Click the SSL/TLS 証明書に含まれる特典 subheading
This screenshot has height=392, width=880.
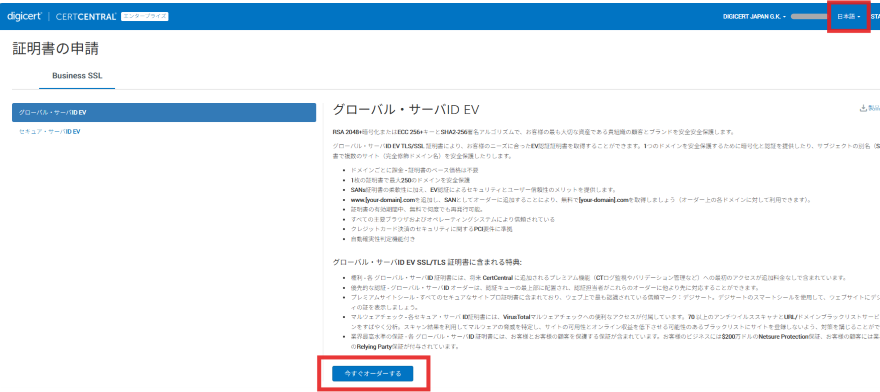tap(427, 262)
